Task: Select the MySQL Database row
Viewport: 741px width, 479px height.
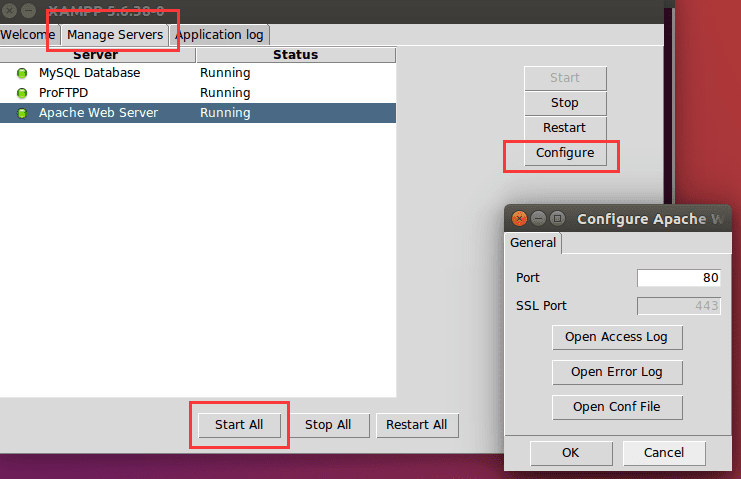Action: pos(198,73)
